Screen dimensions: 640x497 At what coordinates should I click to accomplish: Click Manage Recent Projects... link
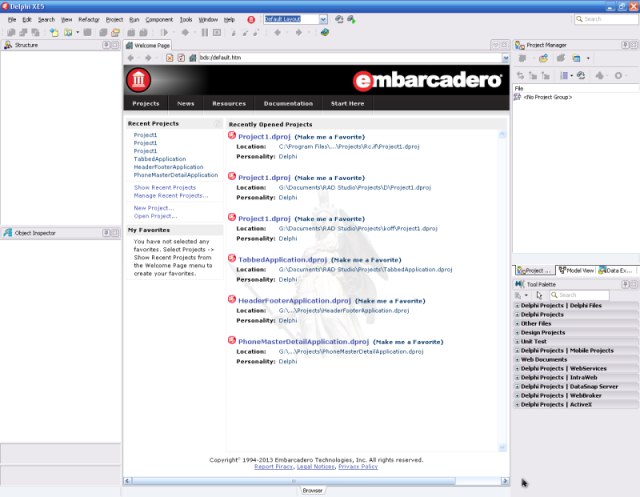click(x=171, y=195)
